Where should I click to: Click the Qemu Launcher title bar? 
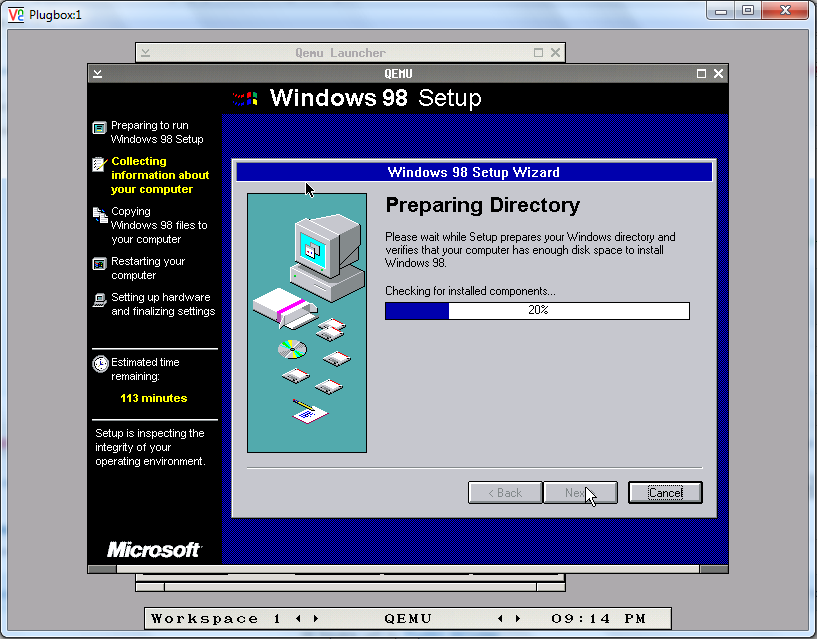[x=350, y=53]
